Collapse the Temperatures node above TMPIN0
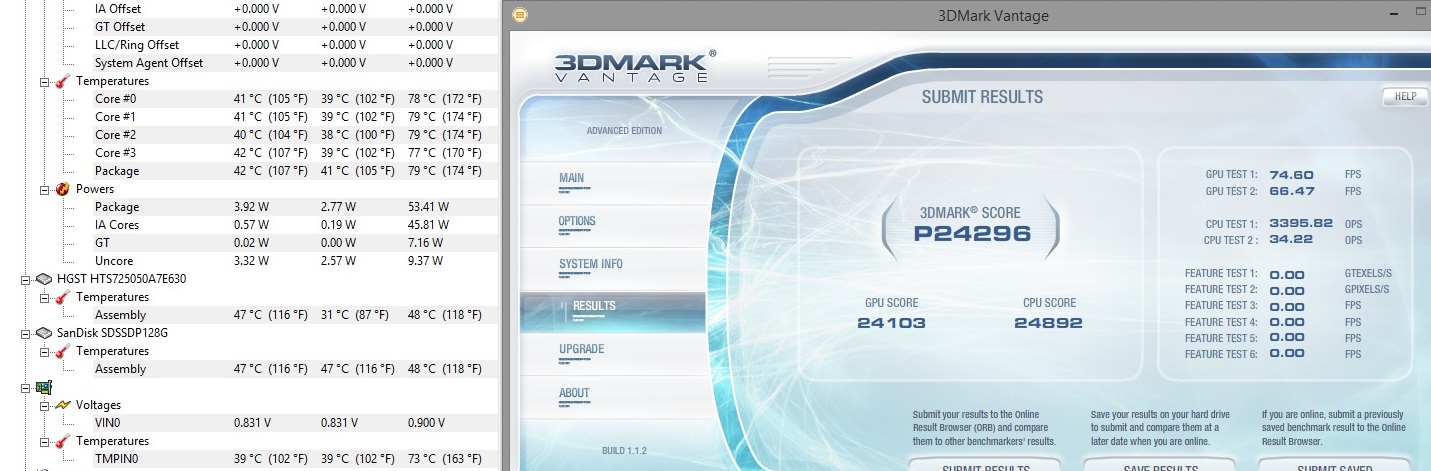Screen dimensions: 1431x471 point(44,441)
